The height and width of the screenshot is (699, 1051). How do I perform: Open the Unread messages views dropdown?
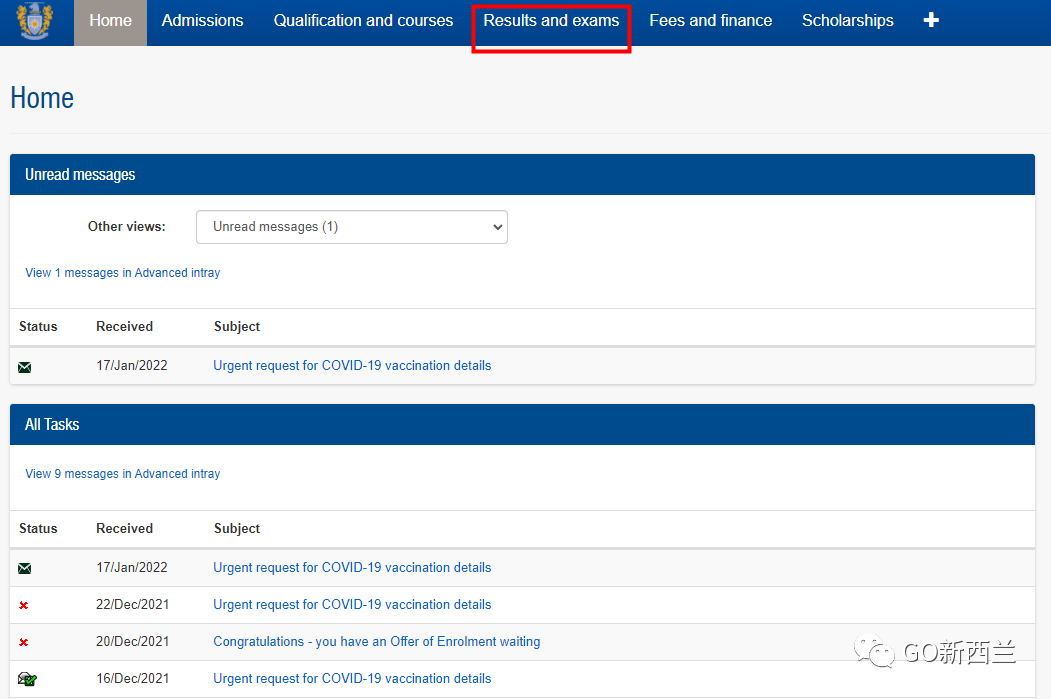point(351,227)
